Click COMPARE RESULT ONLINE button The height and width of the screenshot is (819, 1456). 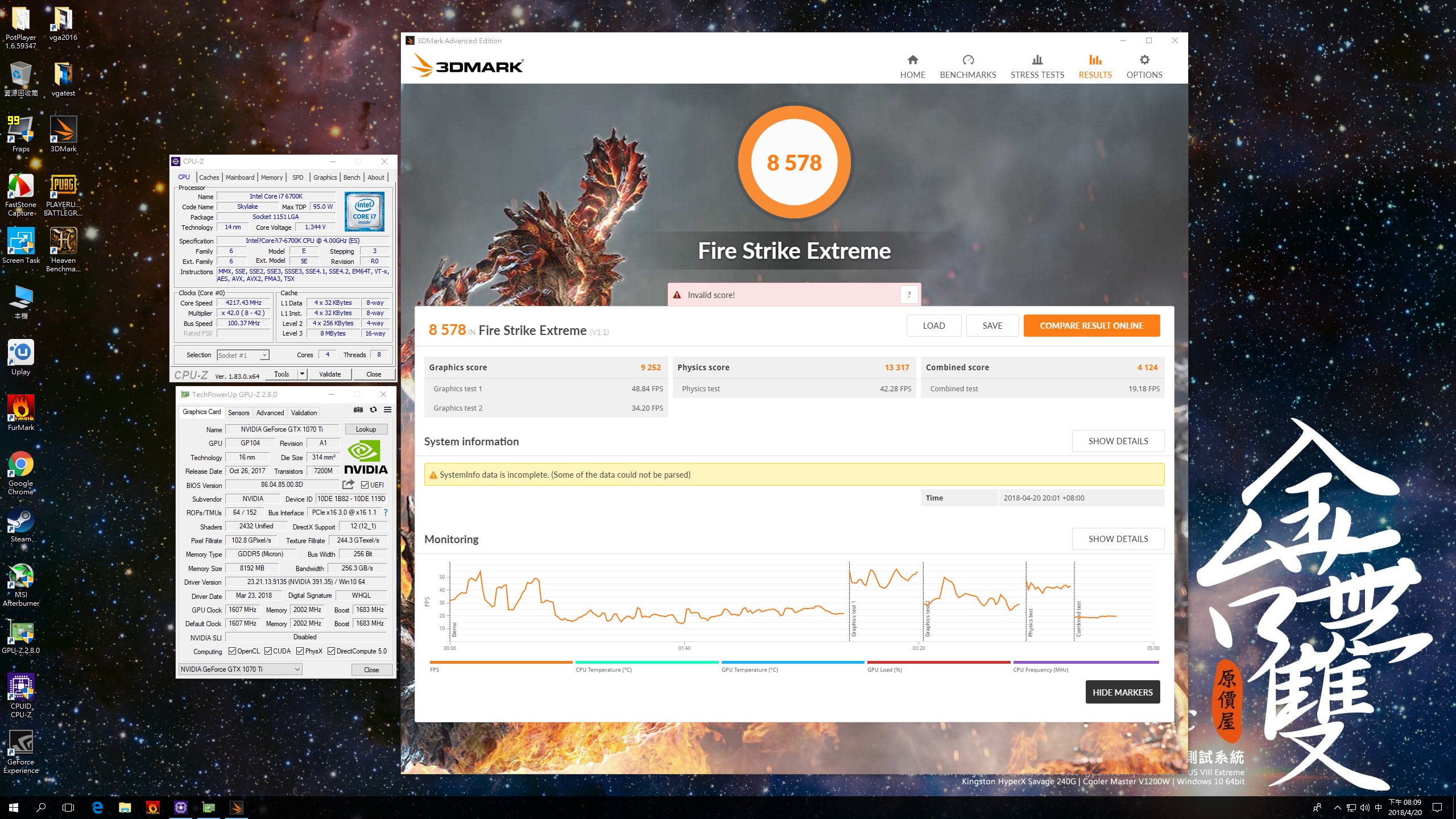tap(1091, 325)
